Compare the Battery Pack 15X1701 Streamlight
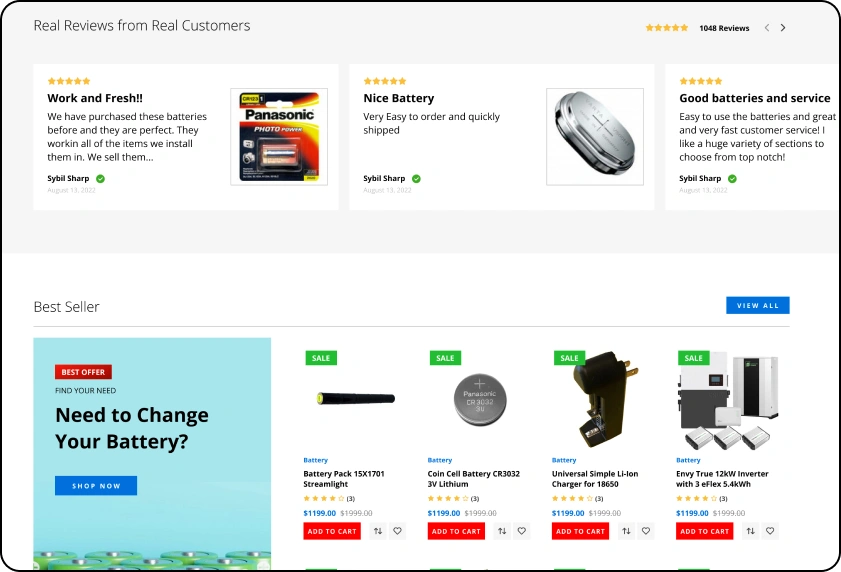Image resolution: width=841 pixels, height=572 pixels. [378, 531]
